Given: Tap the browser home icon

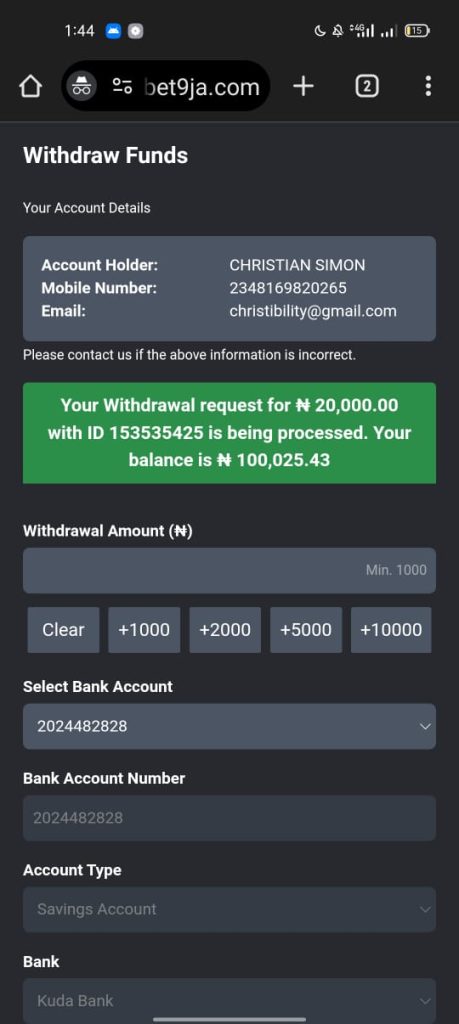Looking at the screenshot, I should (x=31, y=86).
